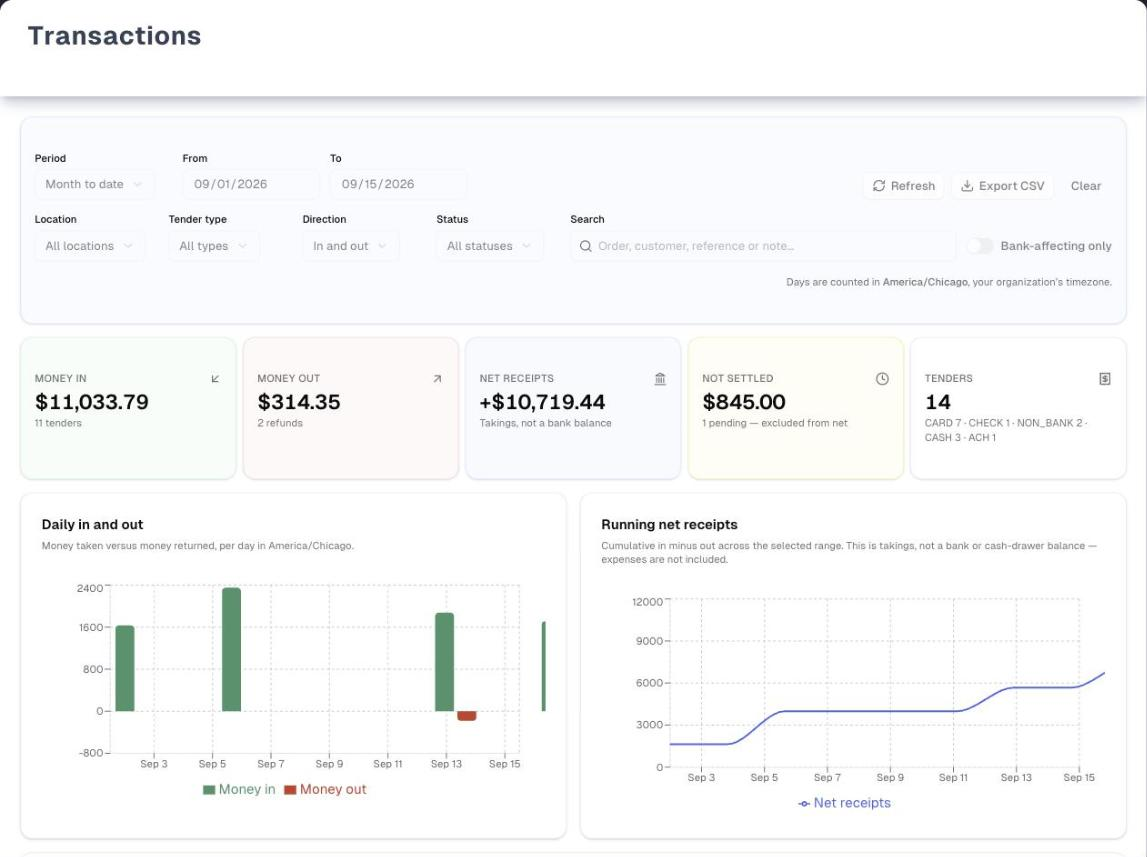Click the $11,033.79 Money In value
This screenshot has width=1147, height=857.
click(91, 401)
